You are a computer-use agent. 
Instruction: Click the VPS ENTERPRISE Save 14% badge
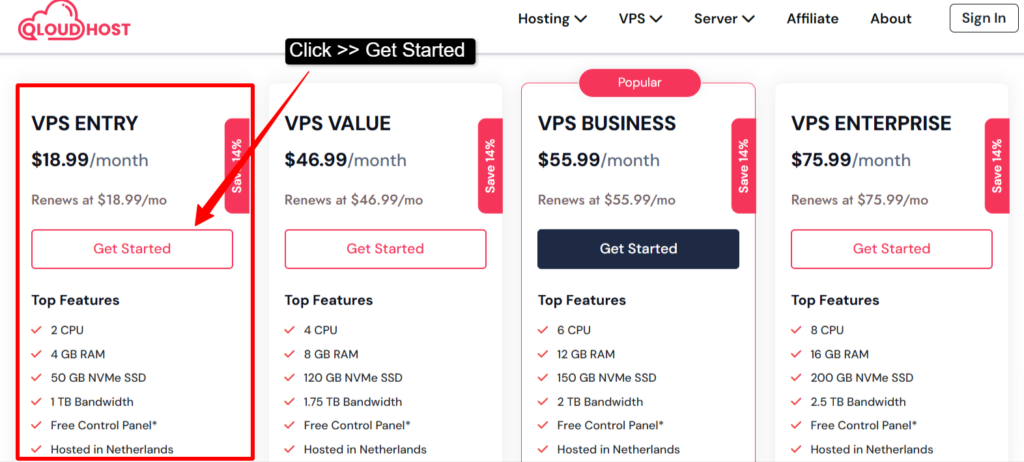[x=997, y=166]
